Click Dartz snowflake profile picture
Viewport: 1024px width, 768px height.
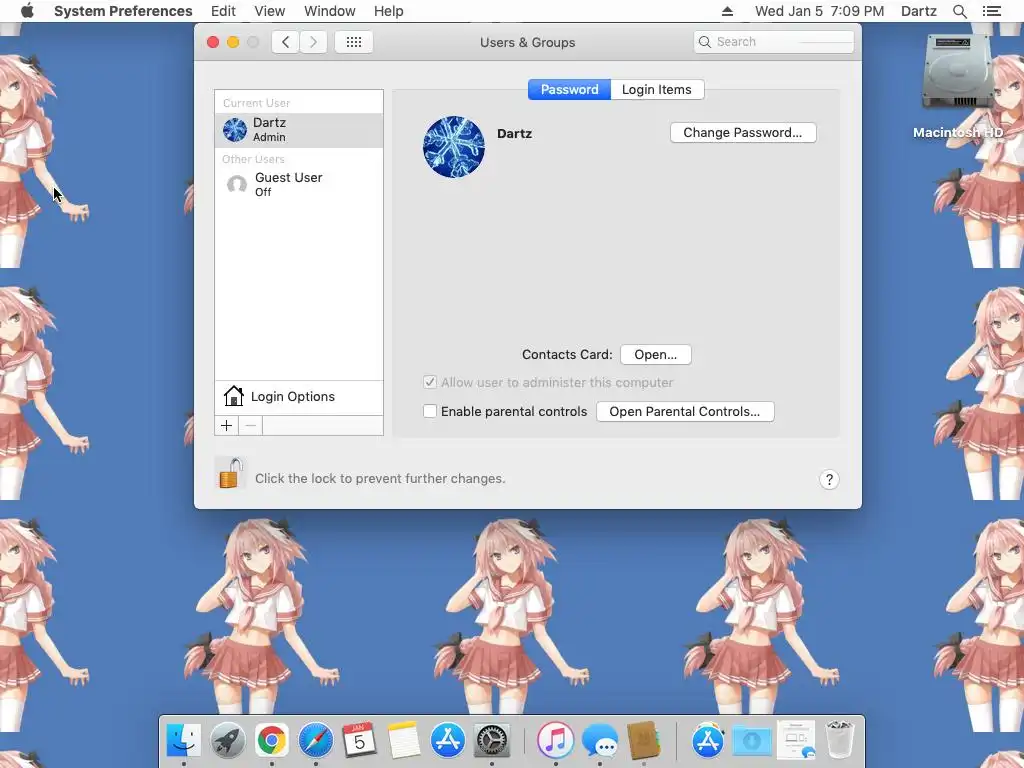click(x=454, y=147)
